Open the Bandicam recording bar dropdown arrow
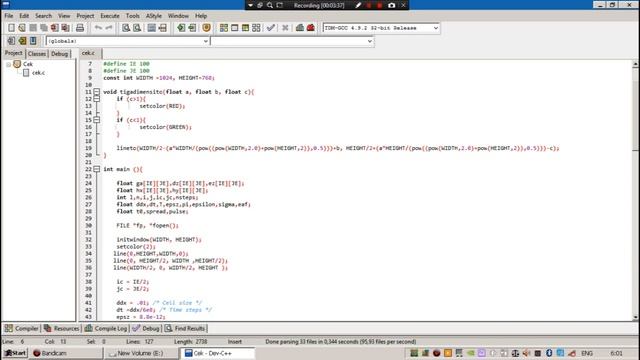The width and height of the screenshot is (640, 360). 250,5
